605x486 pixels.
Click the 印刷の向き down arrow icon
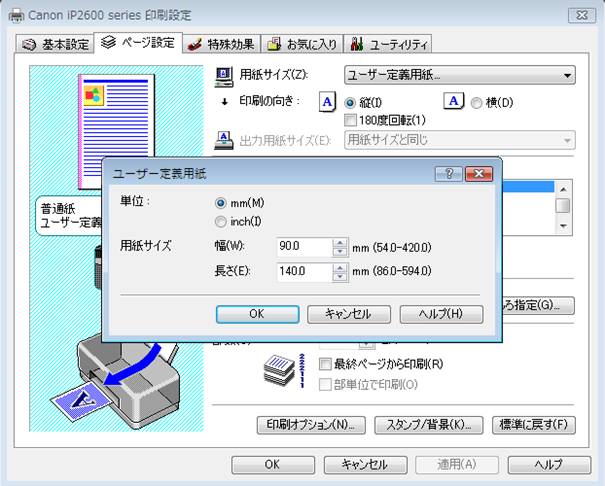point(224,102)
